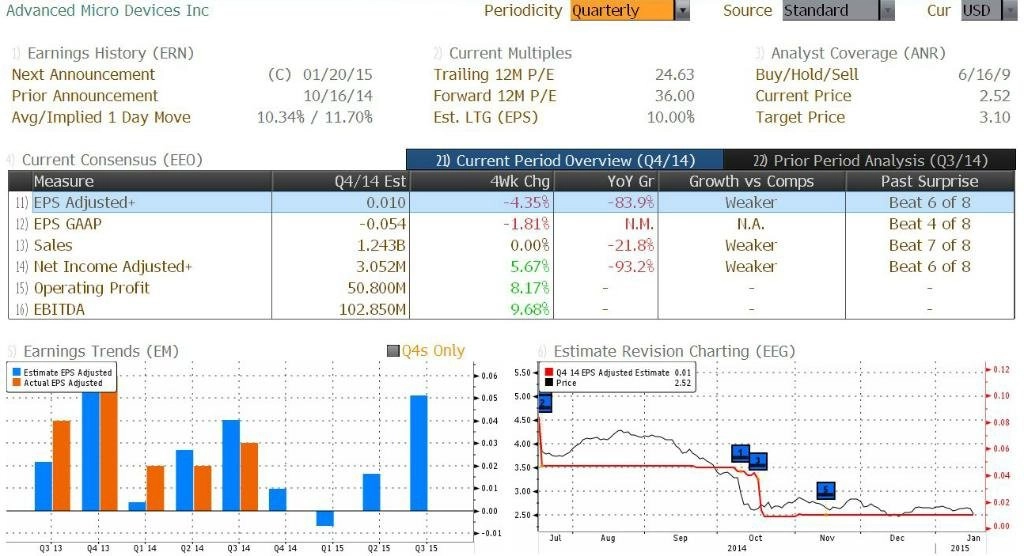Click Next Announcement date 01/20/15
The width and height of the screenshot is (1024, 556).
pyautogui.click(x=338, y=74)
